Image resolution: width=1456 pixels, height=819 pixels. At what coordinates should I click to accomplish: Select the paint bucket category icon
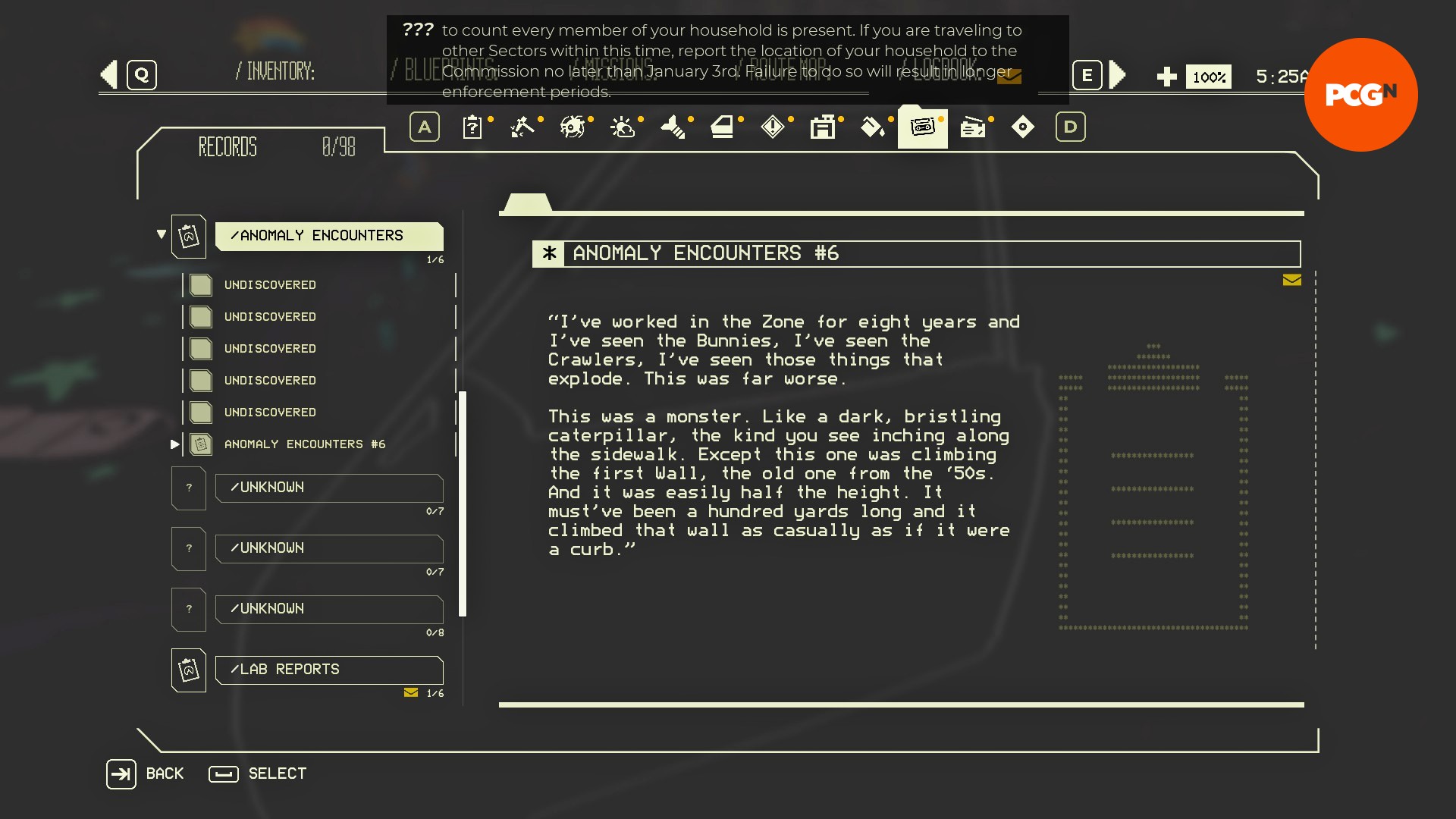coord(873,127)
